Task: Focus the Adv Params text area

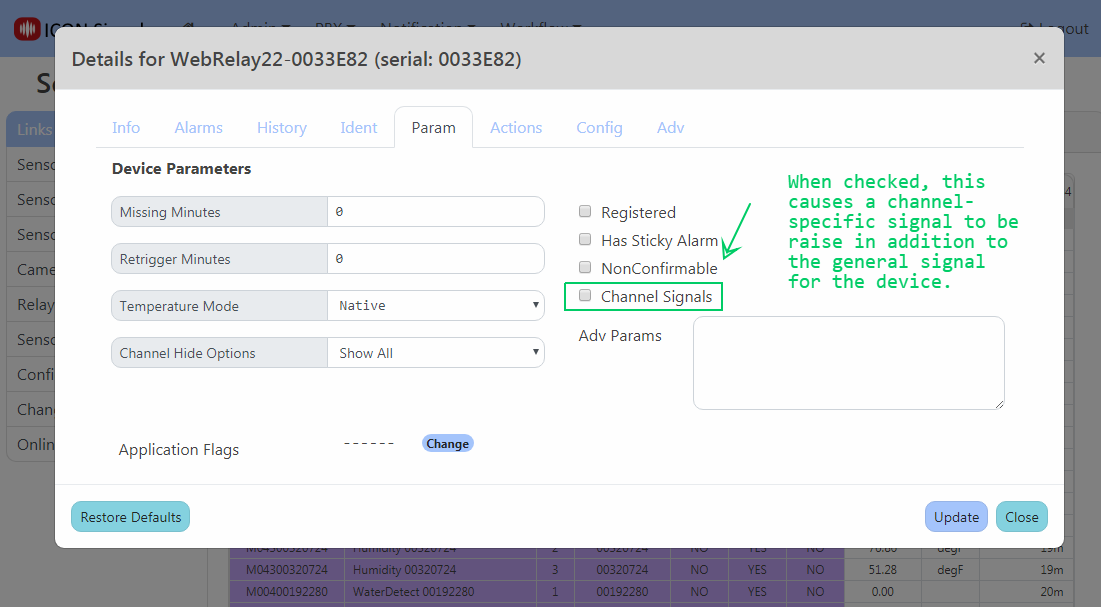Action: click(x=848, y=363)
